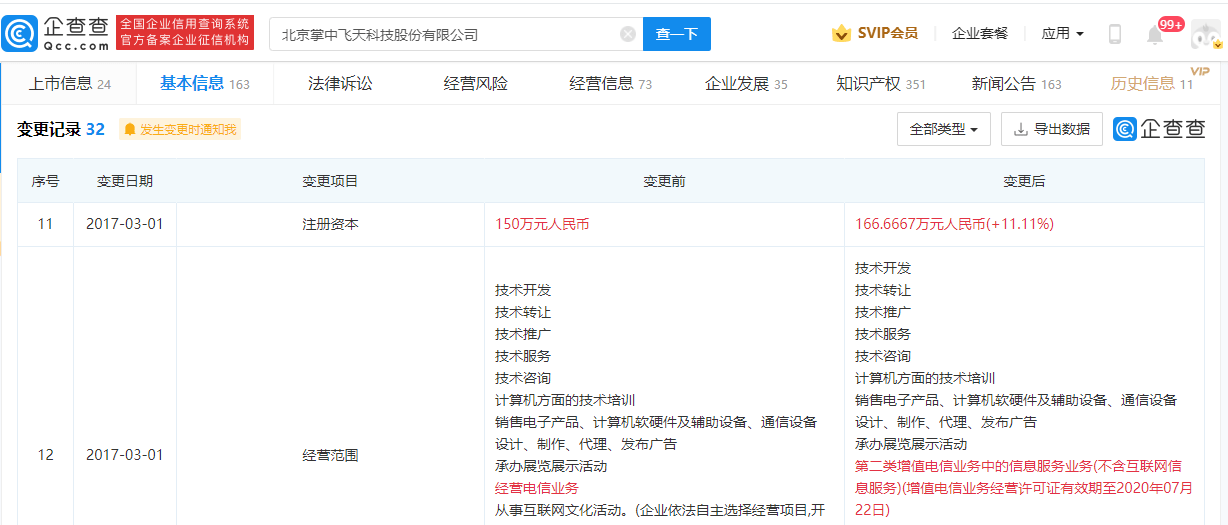Click the 变更记录 32 section heading
The image size is (1228, 525).
coord(61,129)
